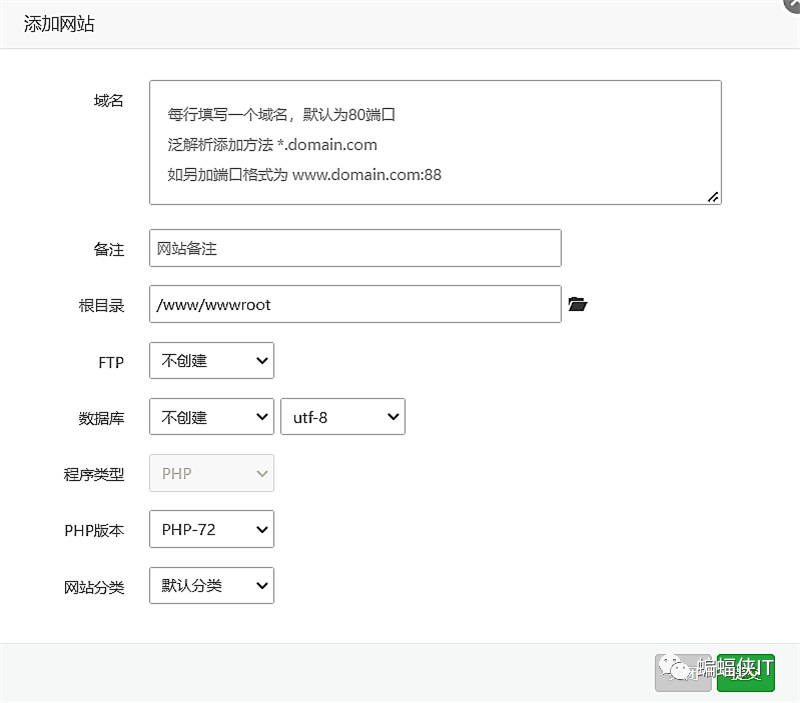Click the disabled PHP 程序类型 selector
This screenshot has width=800, height=703.
[210, 473]
